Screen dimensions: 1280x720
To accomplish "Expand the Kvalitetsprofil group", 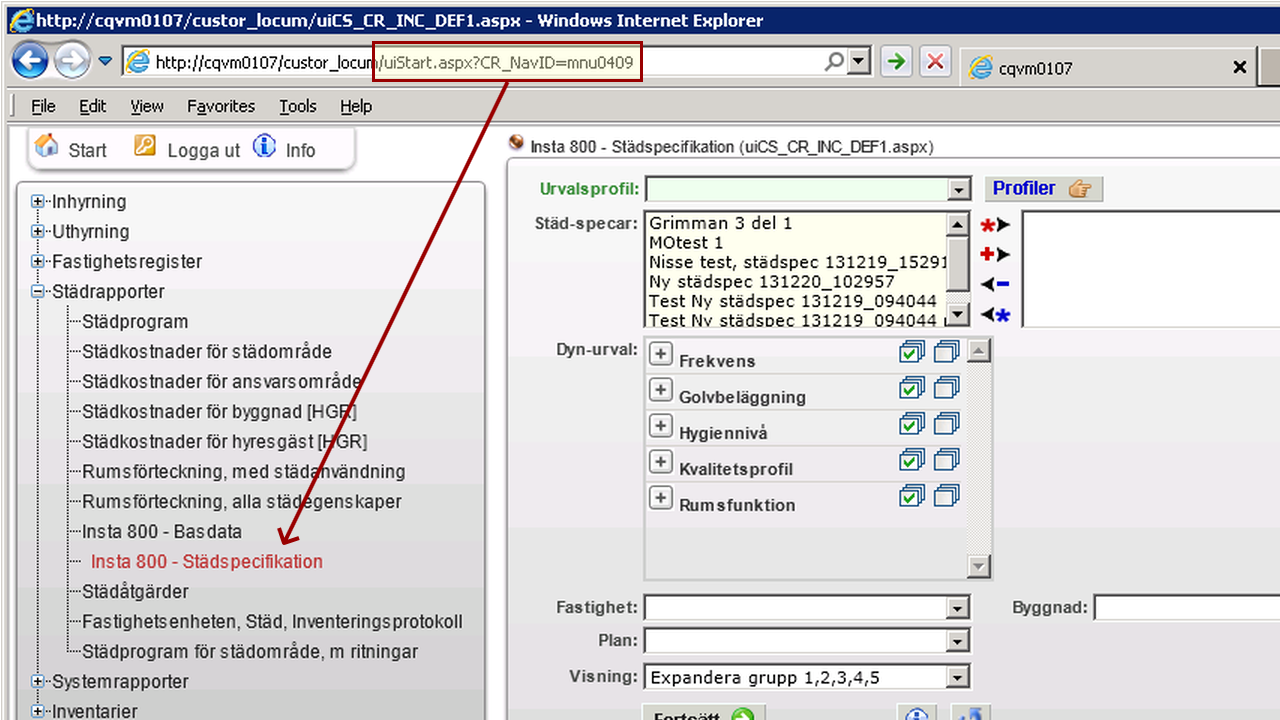I will pyautogui.click(x=661, y=462).
